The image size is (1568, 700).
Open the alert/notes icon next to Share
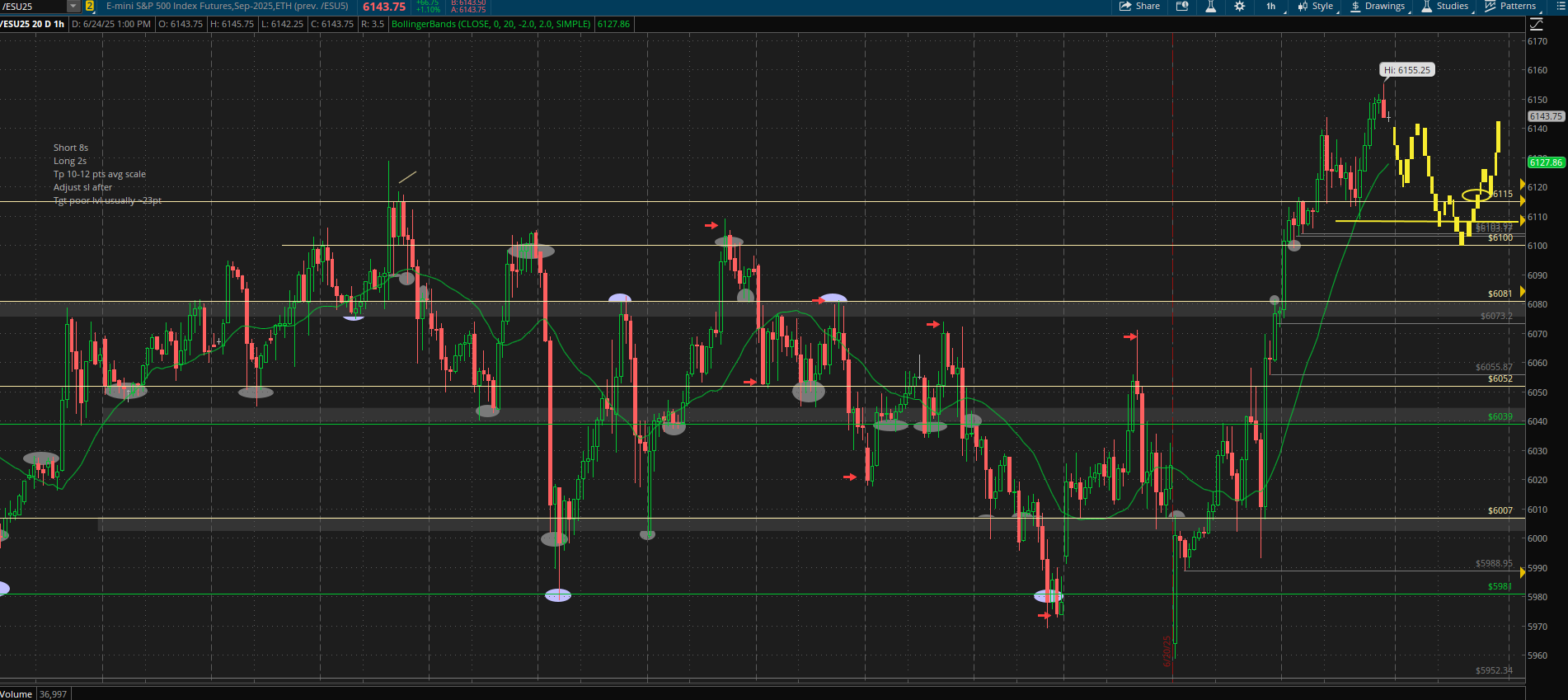[1182, 7]
